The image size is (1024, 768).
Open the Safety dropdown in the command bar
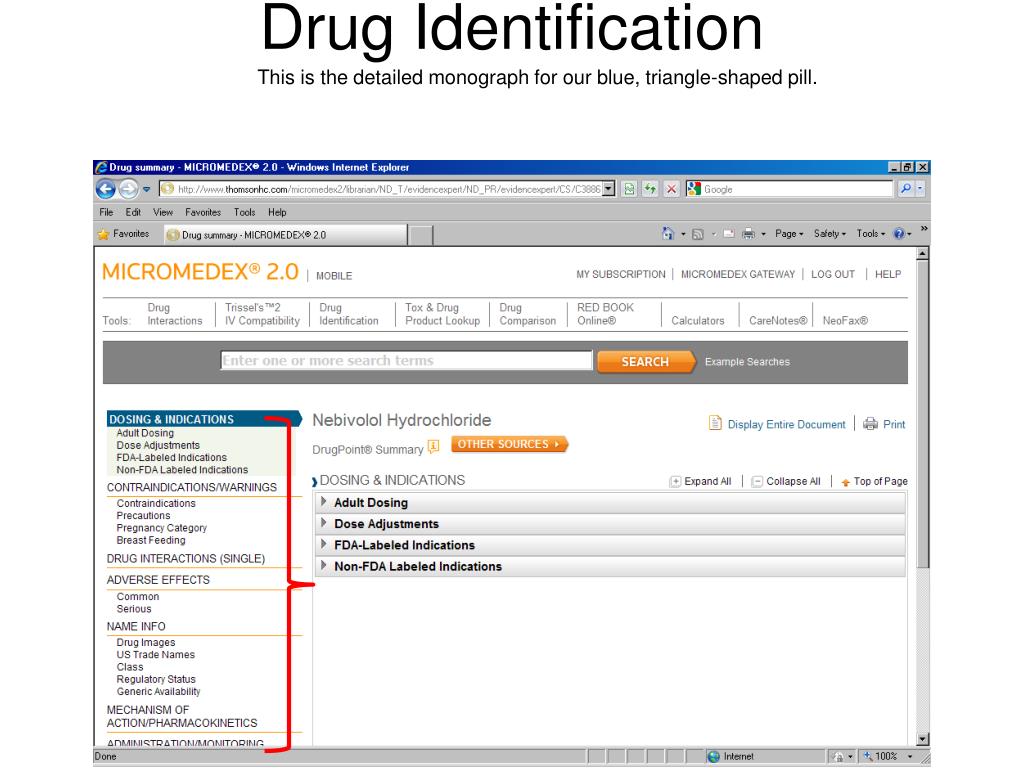pyautogui.click(x=830, y=234)
